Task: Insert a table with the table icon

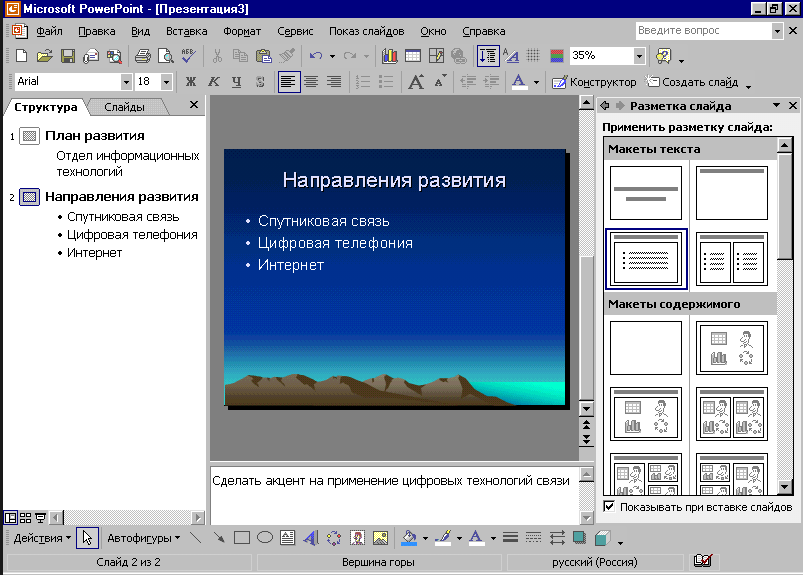Action: [413, 55]
